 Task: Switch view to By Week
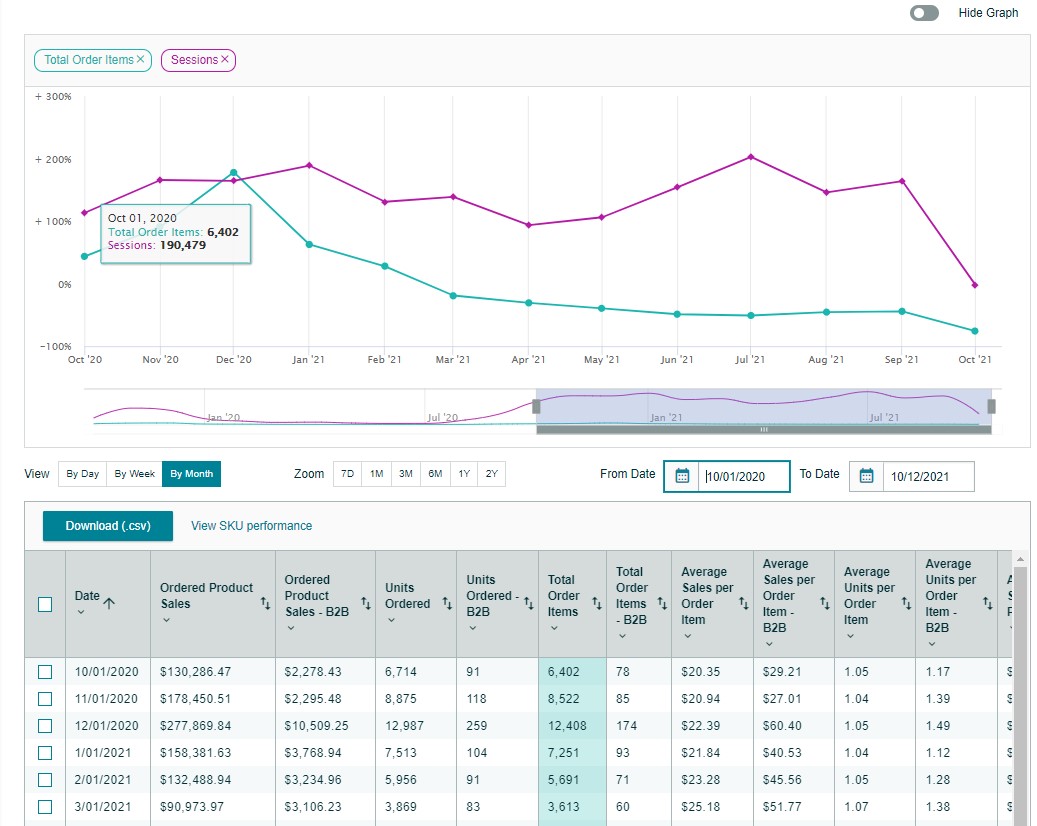[134, 474]
